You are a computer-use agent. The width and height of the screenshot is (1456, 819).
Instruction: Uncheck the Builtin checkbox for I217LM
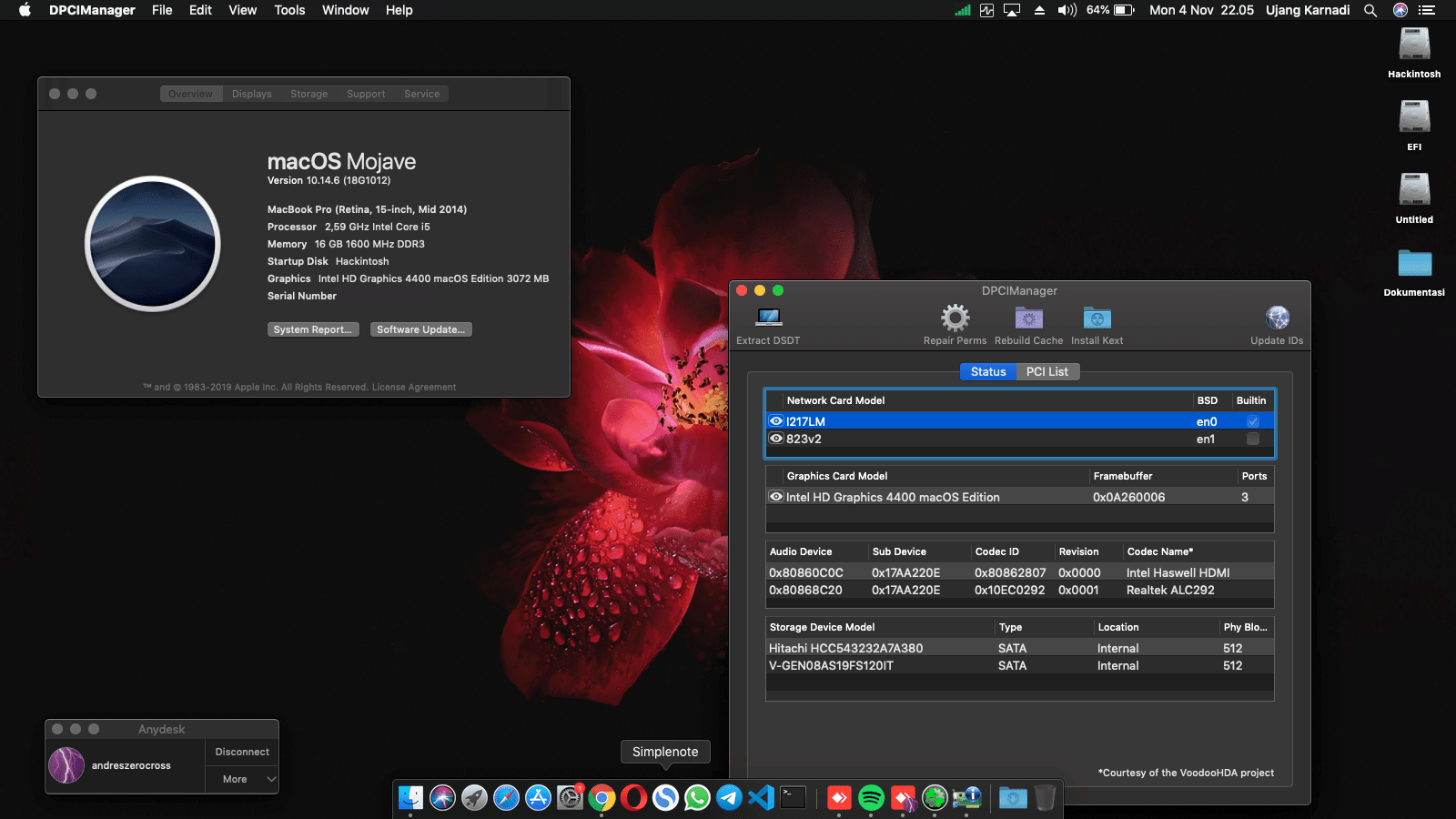[x=1253, y=421]
